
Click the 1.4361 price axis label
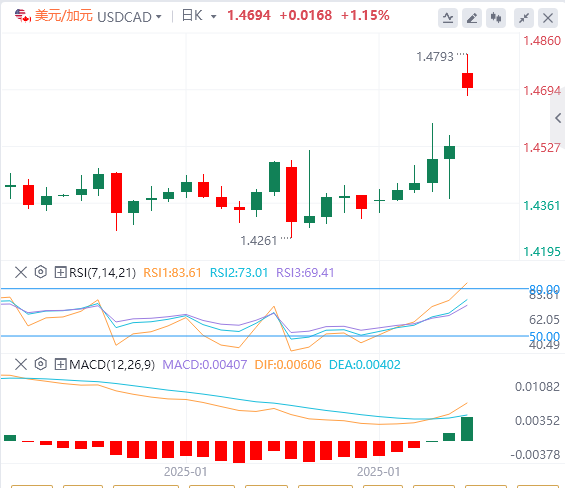click(542, 206)
